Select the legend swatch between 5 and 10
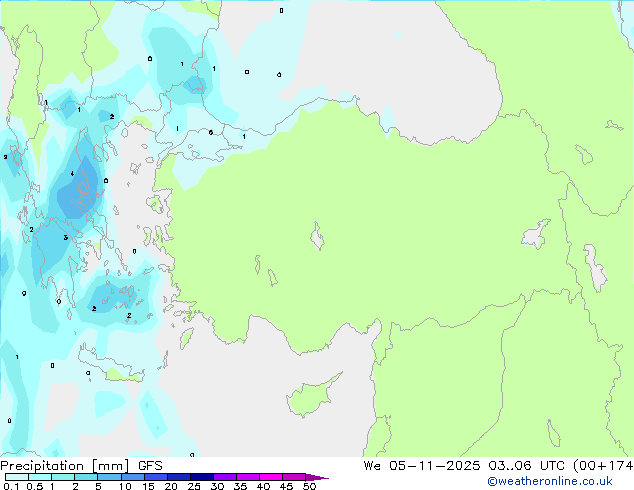The image size is (634, 490). click(109, 477)
